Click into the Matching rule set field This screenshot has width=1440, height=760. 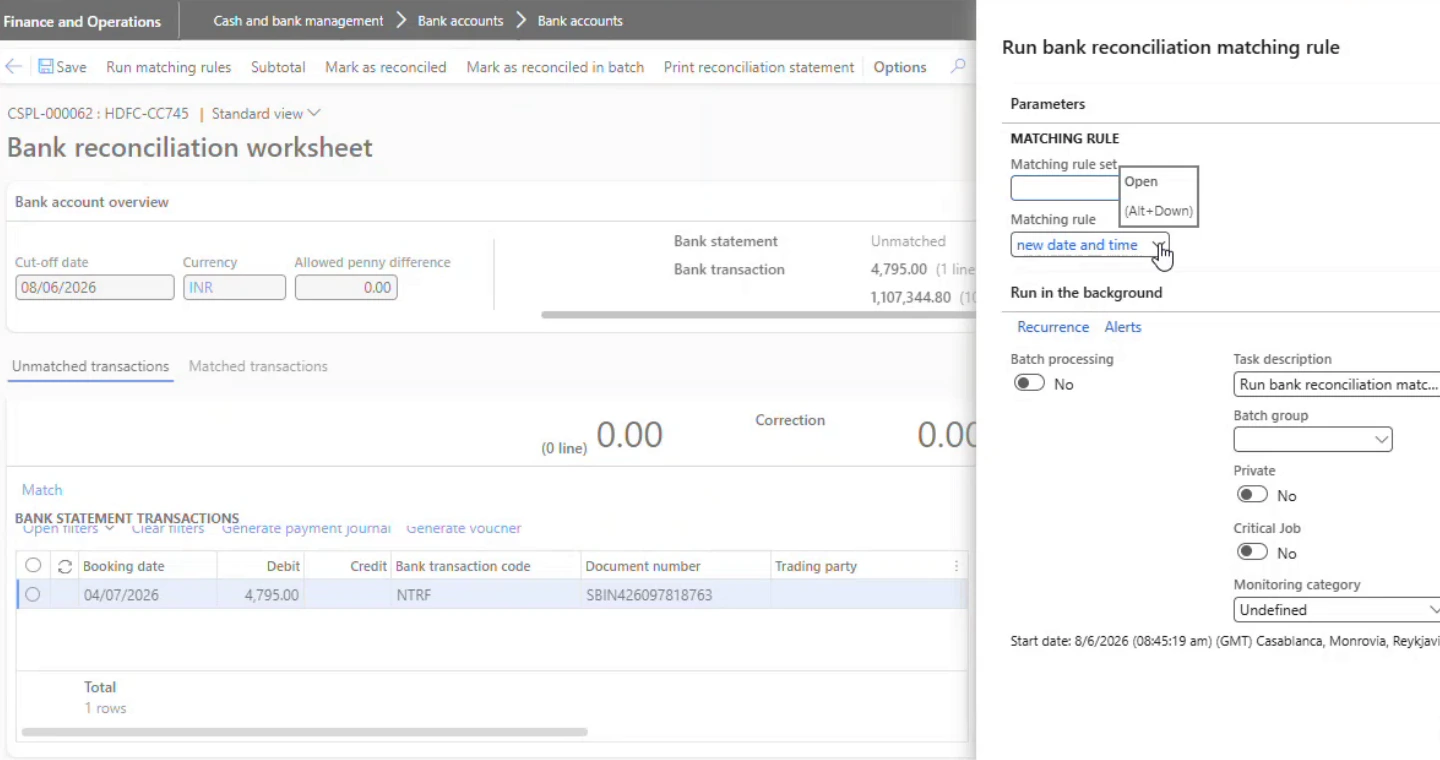1065,188
